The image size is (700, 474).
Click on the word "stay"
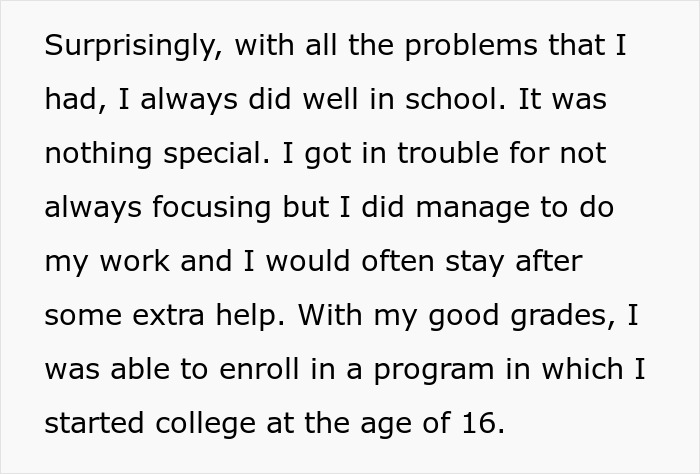475,263
